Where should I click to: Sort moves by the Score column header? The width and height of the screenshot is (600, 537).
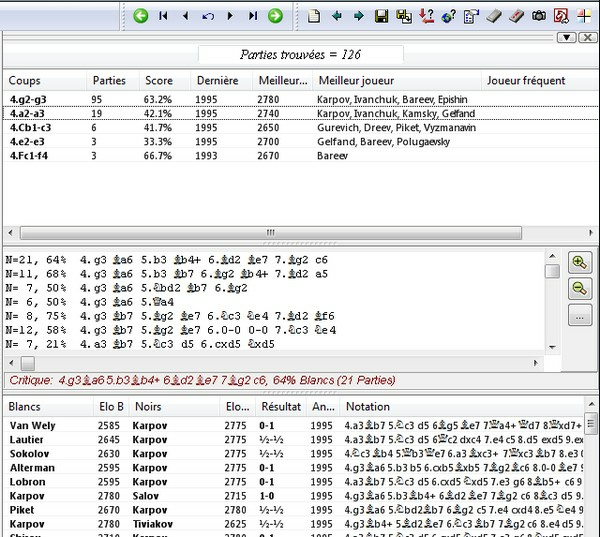(160, 80)
